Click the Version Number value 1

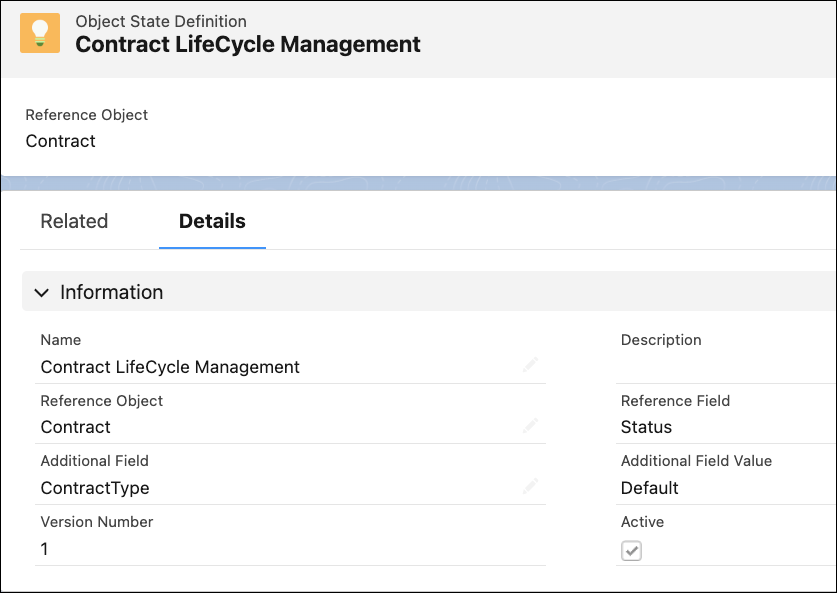point(44,549)
